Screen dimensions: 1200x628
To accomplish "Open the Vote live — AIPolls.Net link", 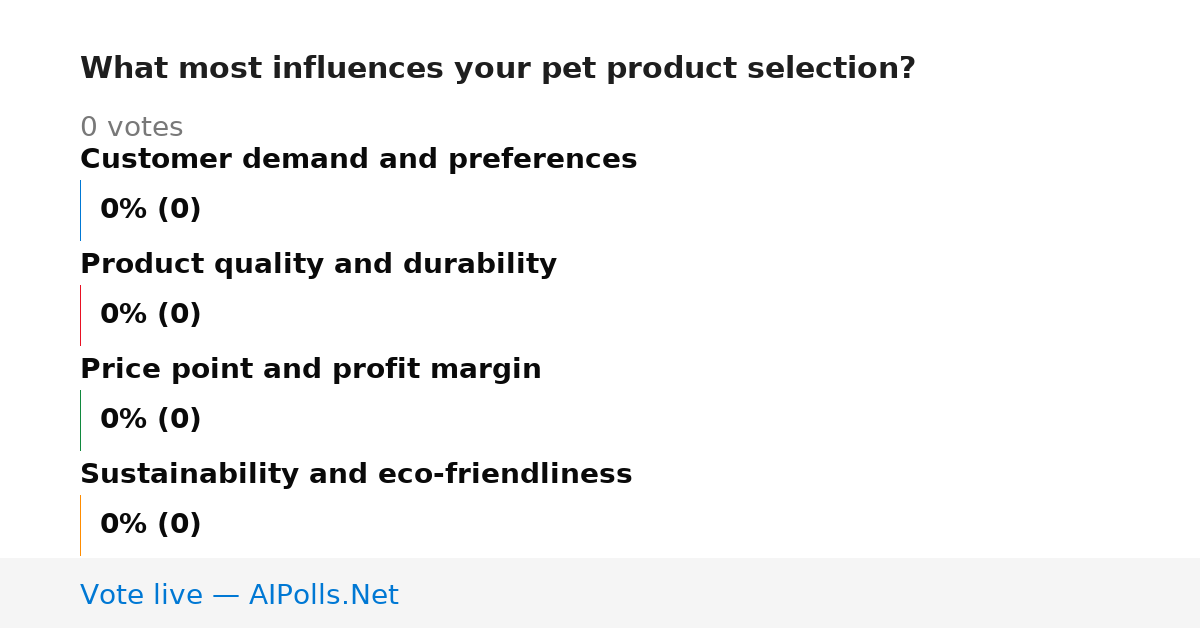I will [x=239, y=595].
